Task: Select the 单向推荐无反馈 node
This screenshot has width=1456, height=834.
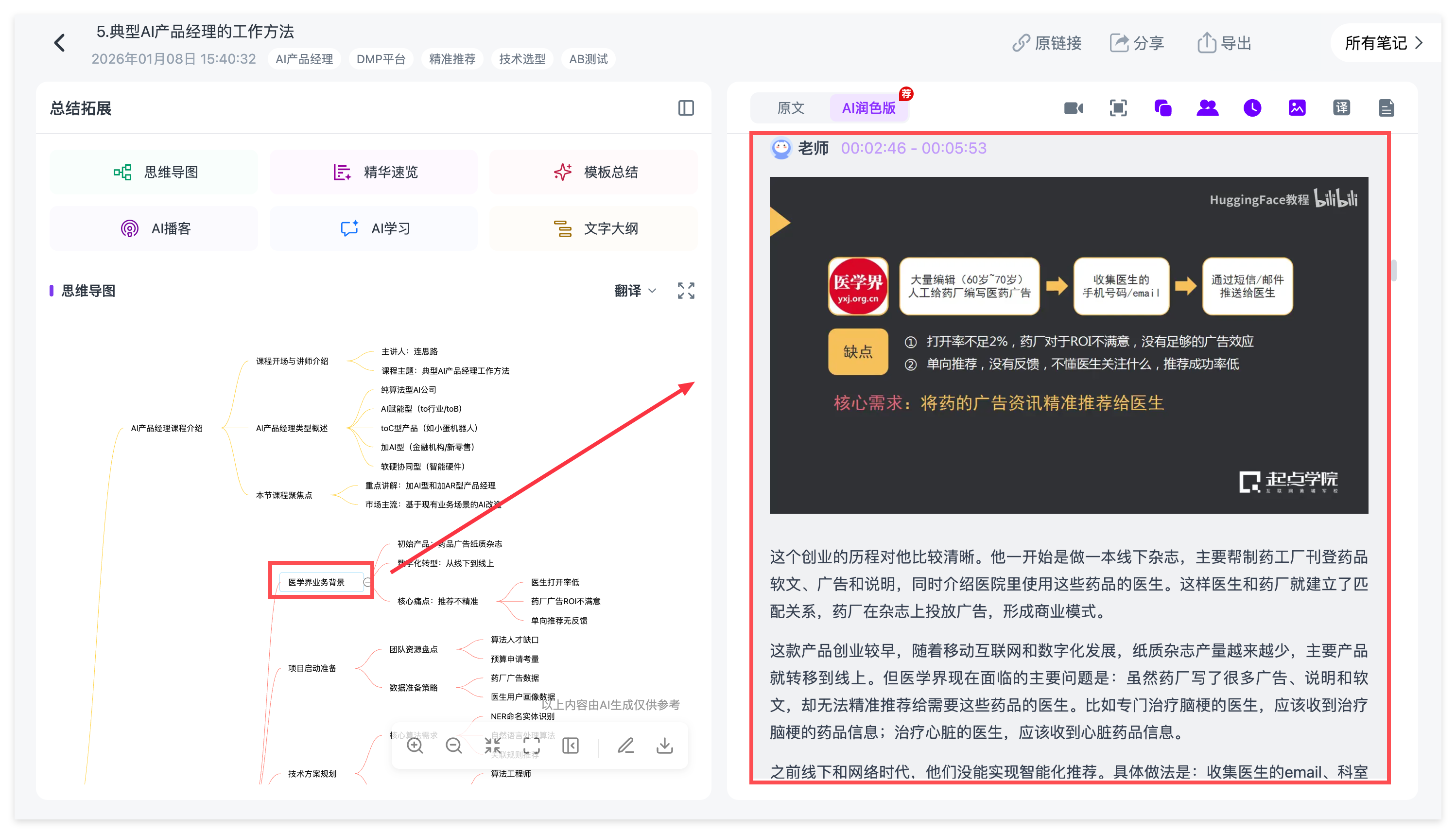Action: pyautogui.click(x=559, y=620)
